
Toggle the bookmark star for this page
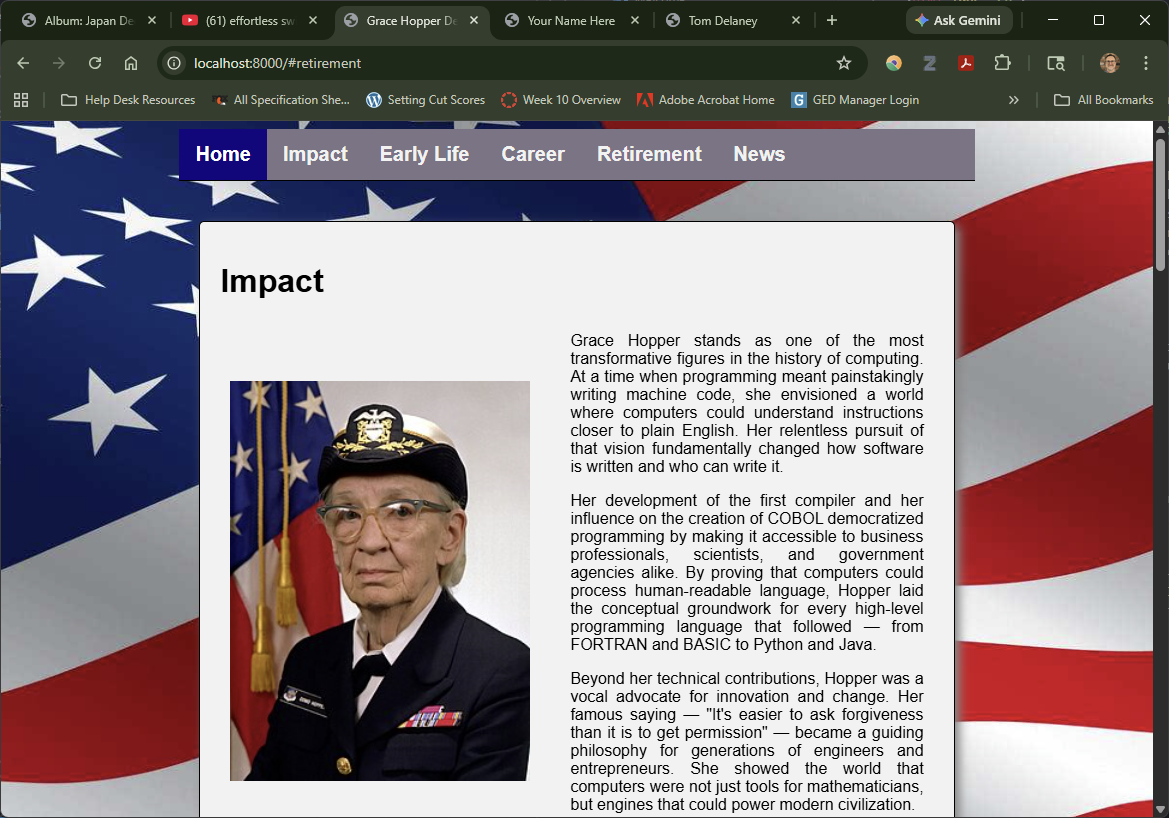pyautogui.click(x=844, y=61)
